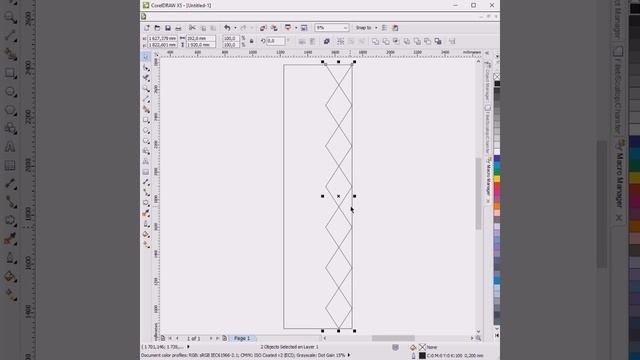Open the Application launcher
Screen dimensions: 640x360
click(288, 28)
